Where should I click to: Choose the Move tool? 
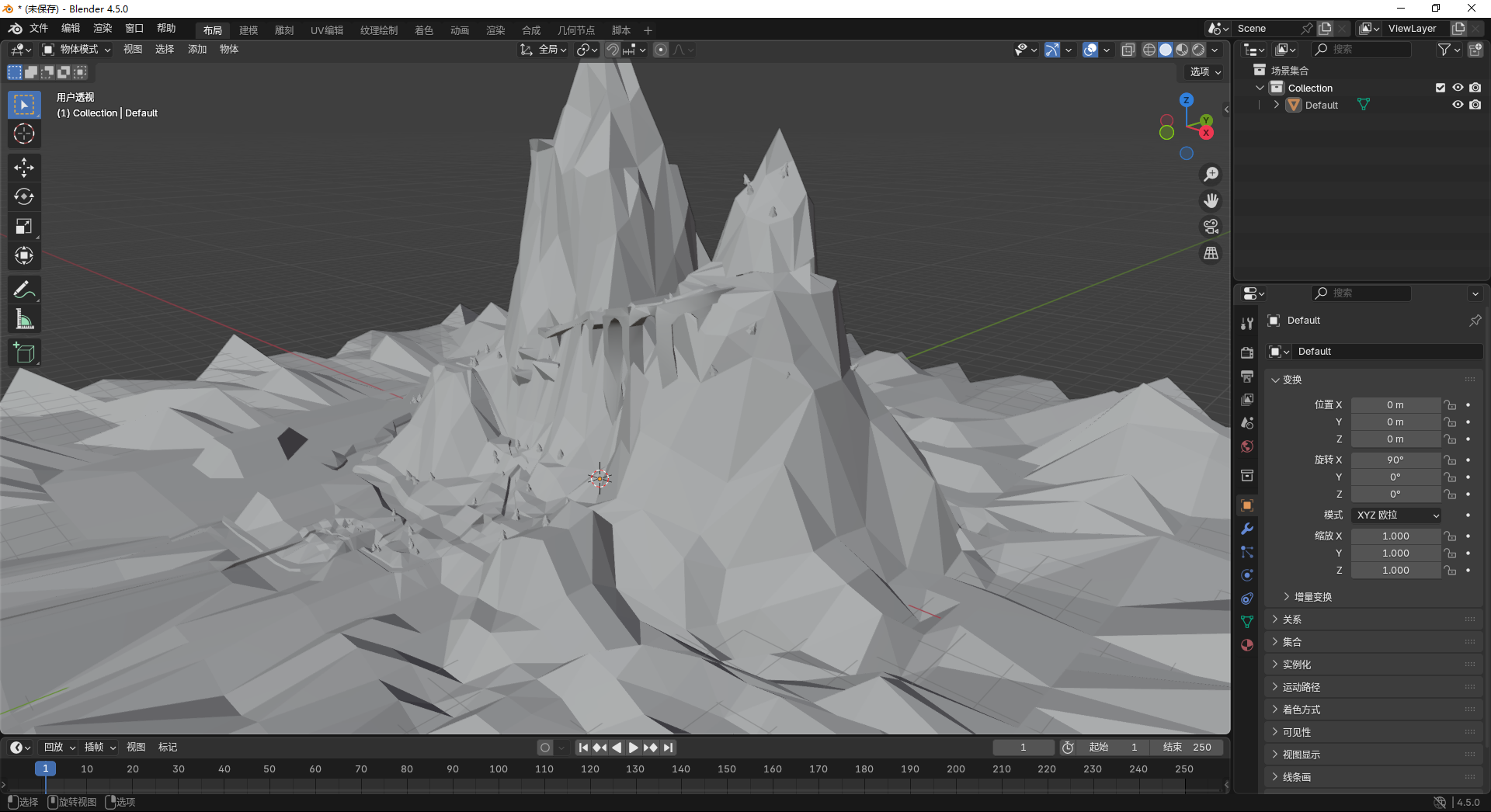tap(24, 168)
